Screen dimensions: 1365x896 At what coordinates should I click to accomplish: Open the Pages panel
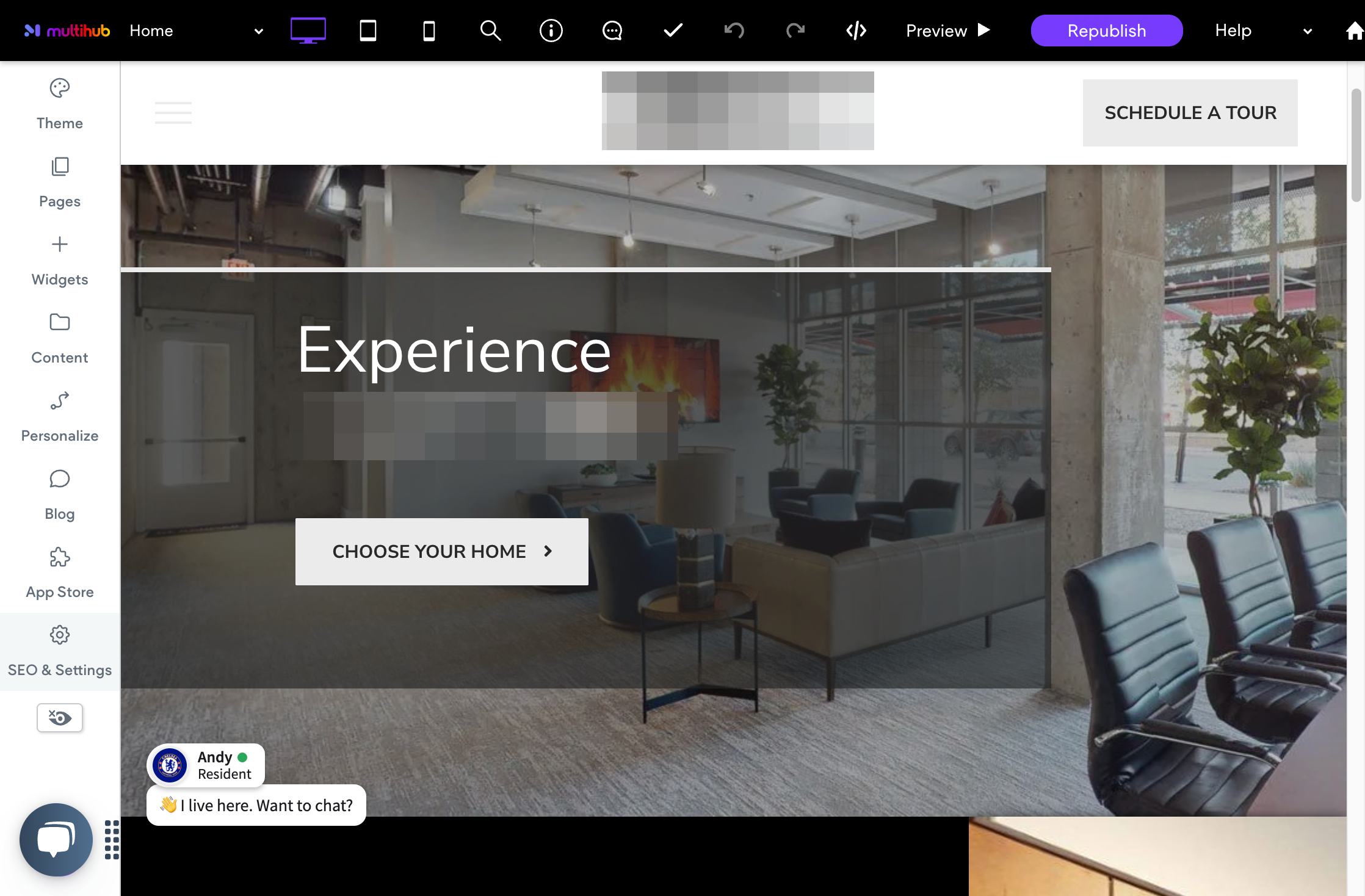click(x=60, y=182)
